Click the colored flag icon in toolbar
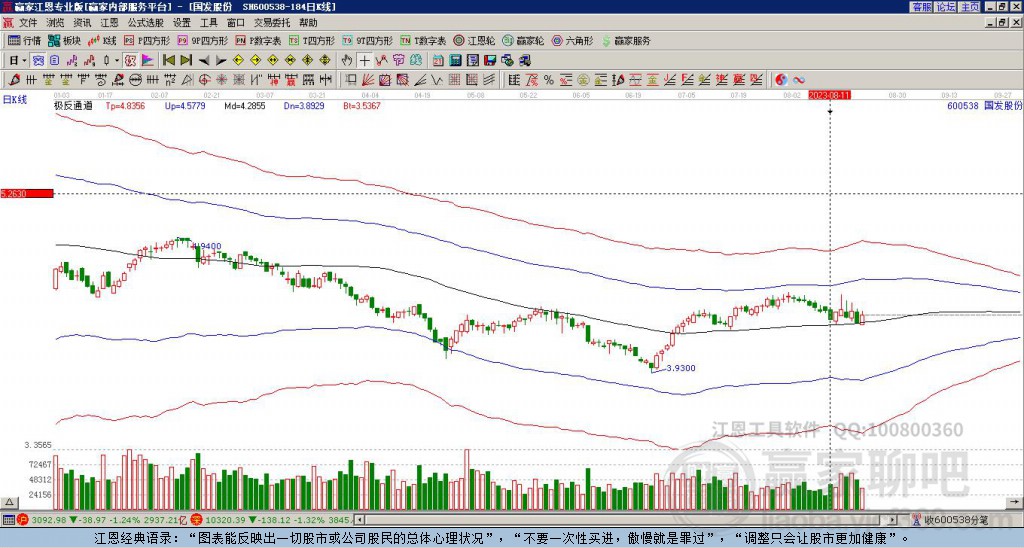 click(x=148, y=61)
